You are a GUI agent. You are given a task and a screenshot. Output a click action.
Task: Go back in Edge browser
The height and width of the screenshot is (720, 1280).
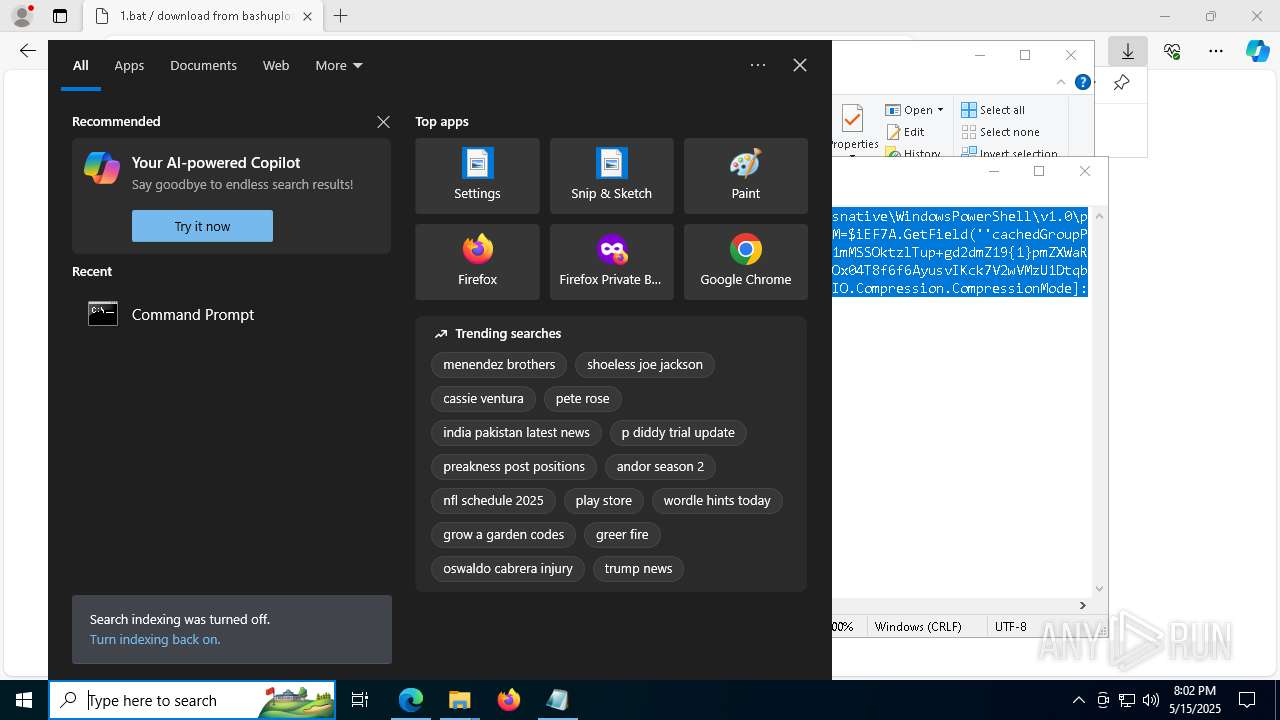pyautogui.click(x=28, y=51)
